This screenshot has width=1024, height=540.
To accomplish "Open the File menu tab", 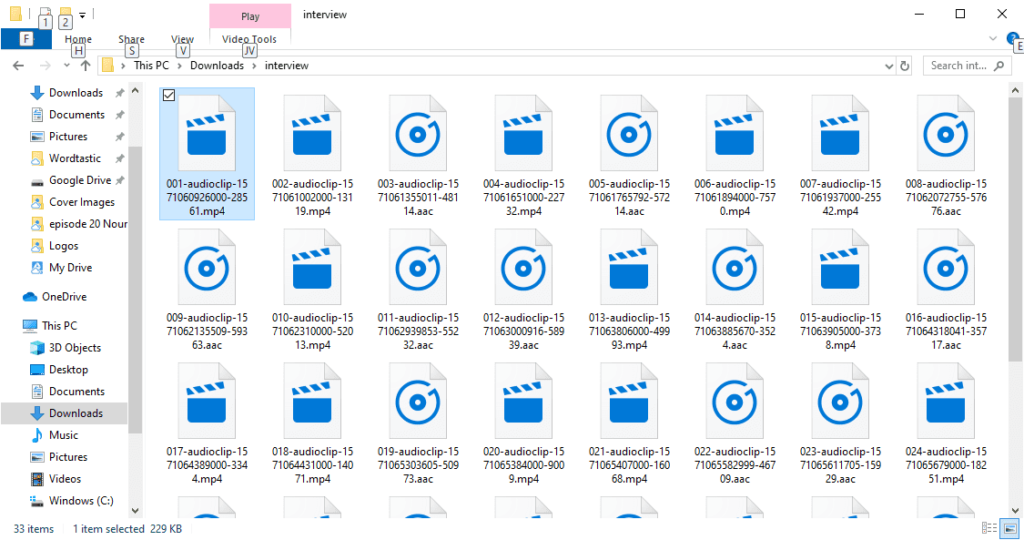I will [26, 39].
